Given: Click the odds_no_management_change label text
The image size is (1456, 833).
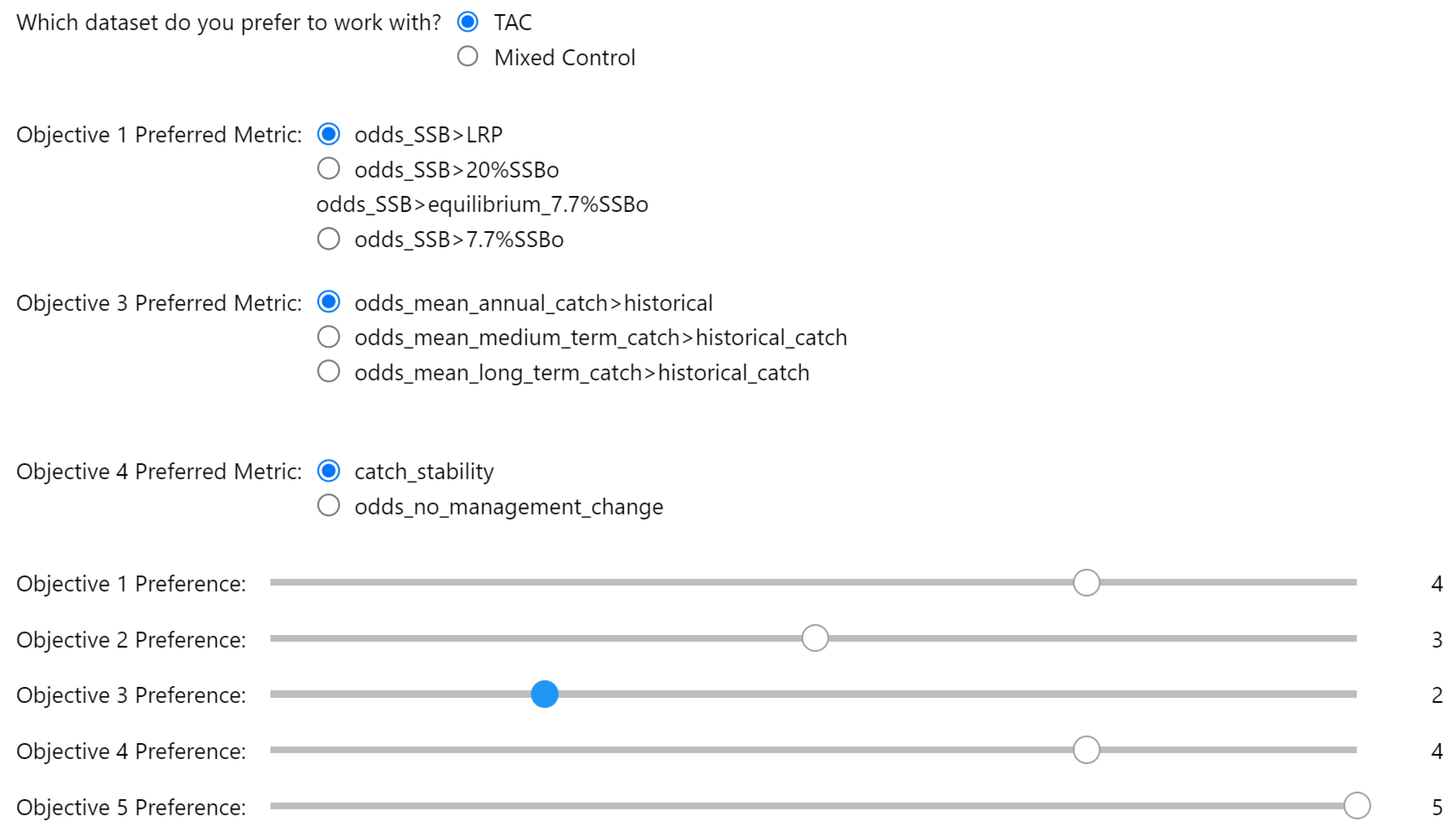Looking at the screenshot, I should 509,507.
